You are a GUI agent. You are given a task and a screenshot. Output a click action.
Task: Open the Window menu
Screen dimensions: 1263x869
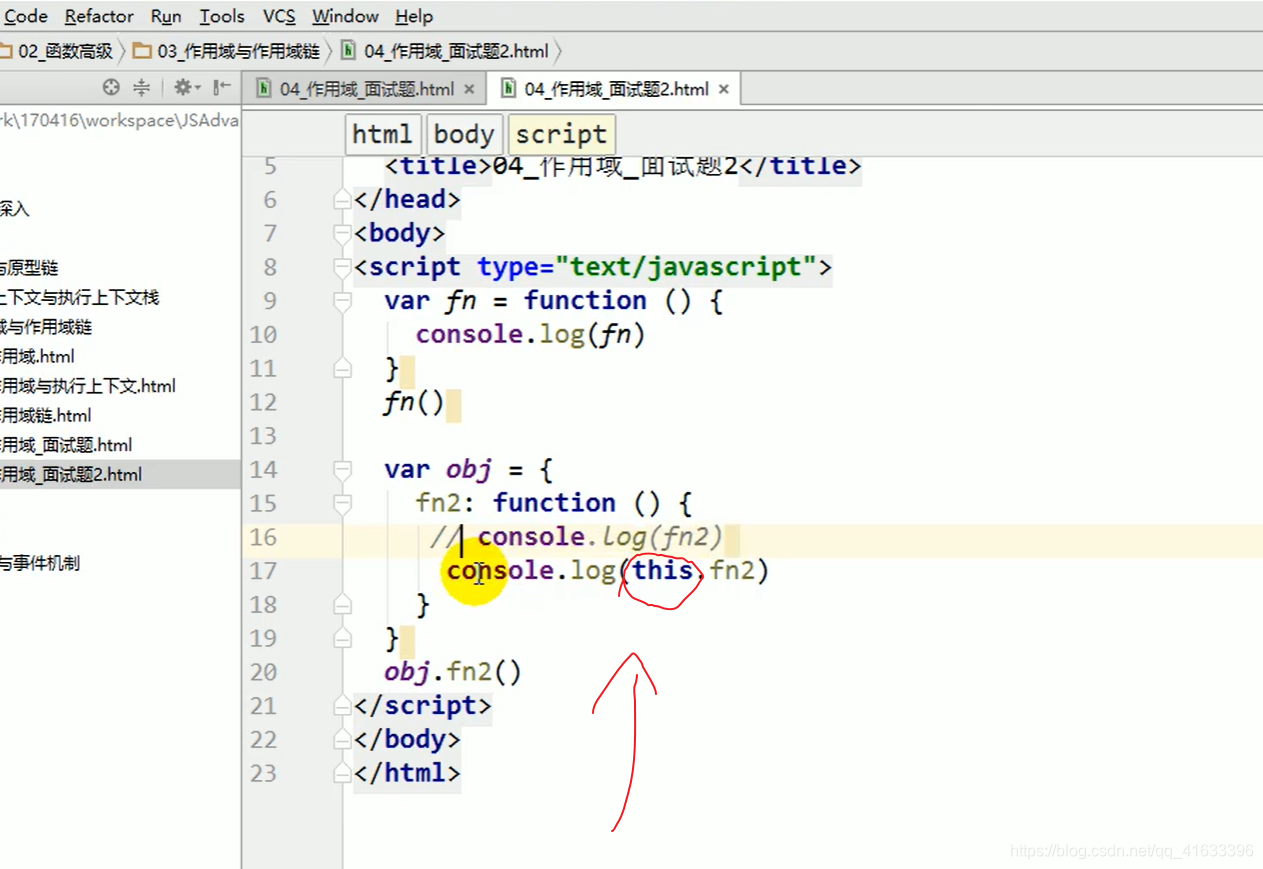click(345, 16)
